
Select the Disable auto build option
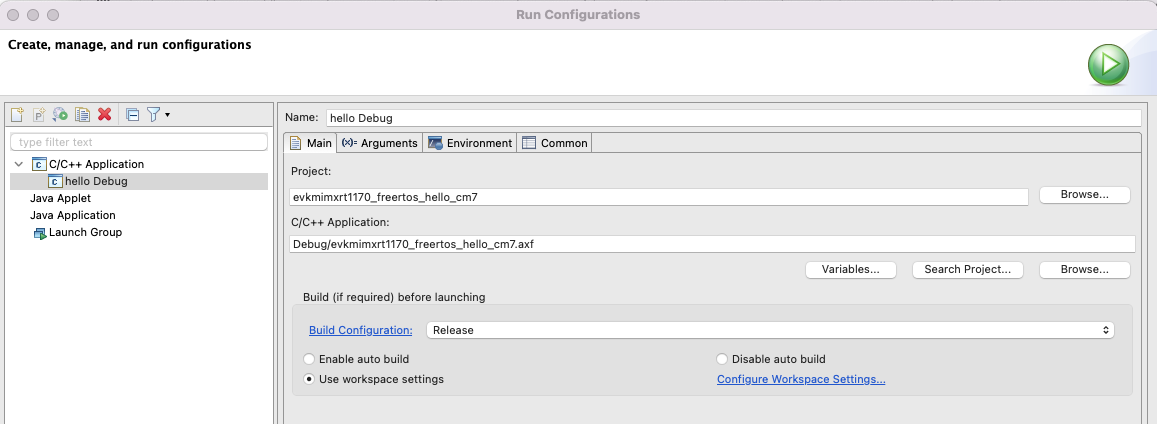tap(722, 359)
